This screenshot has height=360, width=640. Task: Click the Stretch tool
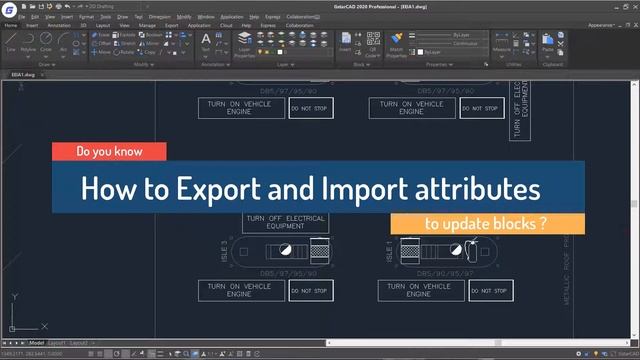pyautogui.click(x=124, y=43)
